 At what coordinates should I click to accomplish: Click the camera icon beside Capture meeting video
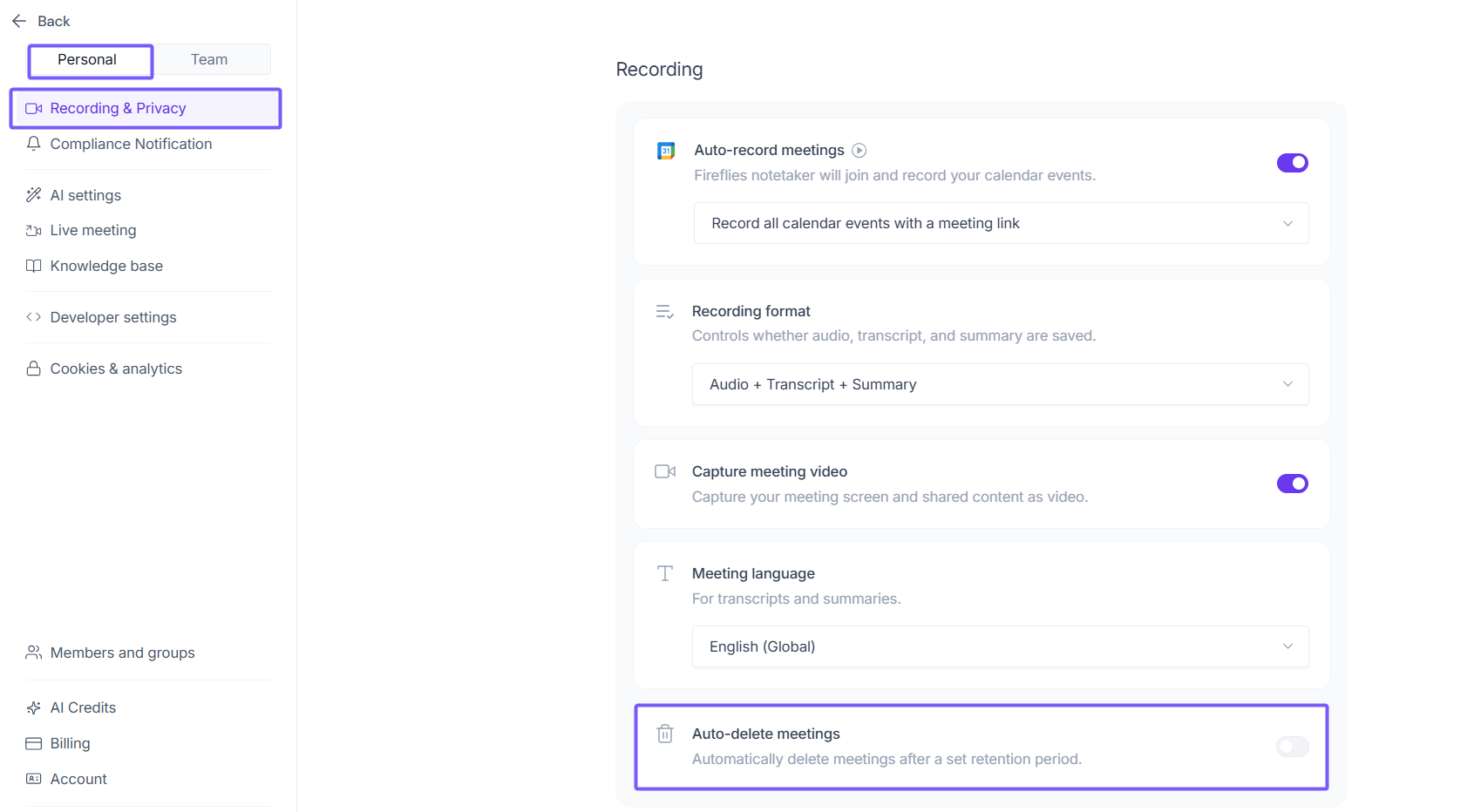pyautogui.click(x=665, y=471)
